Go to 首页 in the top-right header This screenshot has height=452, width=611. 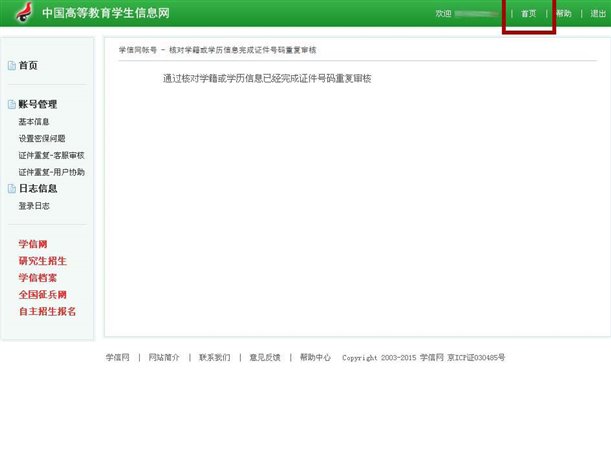pos(528,14)
